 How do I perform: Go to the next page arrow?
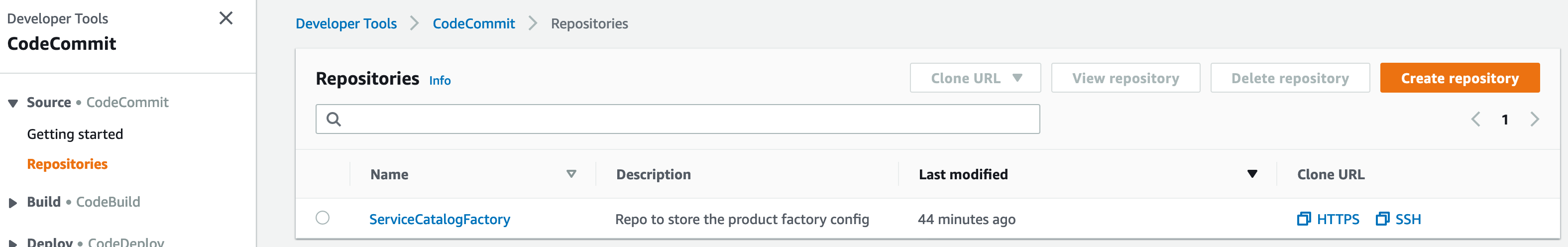(x=1534, y=119)
